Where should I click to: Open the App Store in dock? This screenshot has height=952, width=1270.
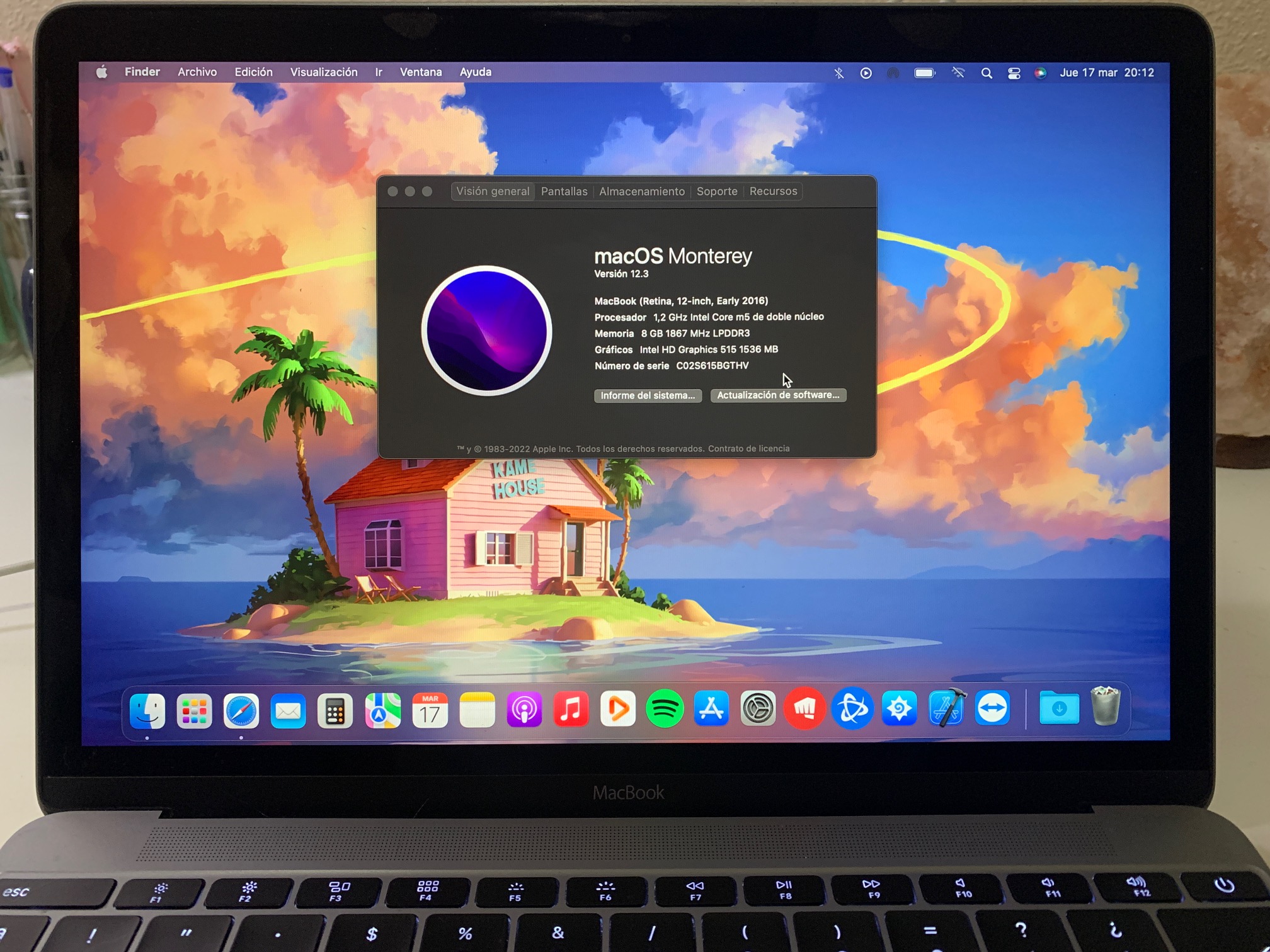point(711,708)
